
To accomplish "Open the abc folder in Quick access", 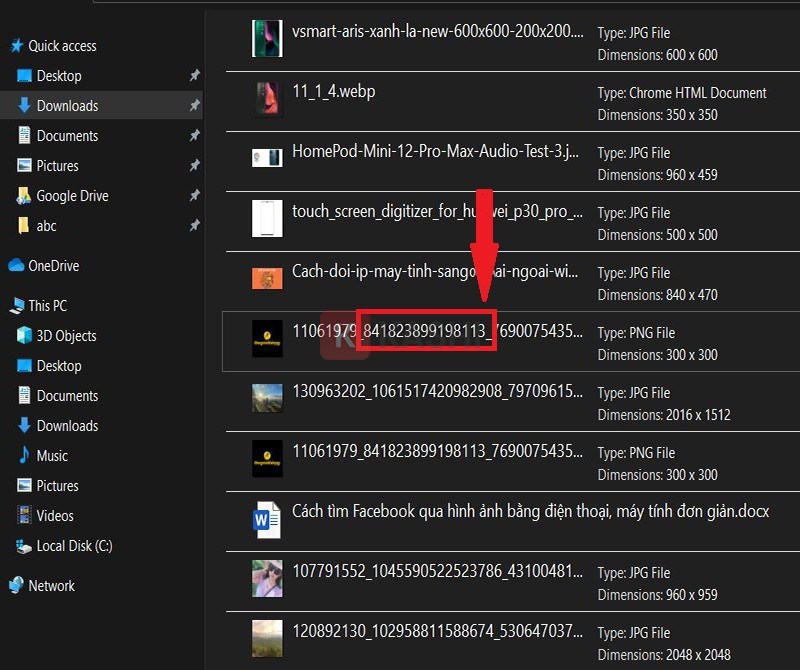I will pyautogui.click(x=46, y=226).
